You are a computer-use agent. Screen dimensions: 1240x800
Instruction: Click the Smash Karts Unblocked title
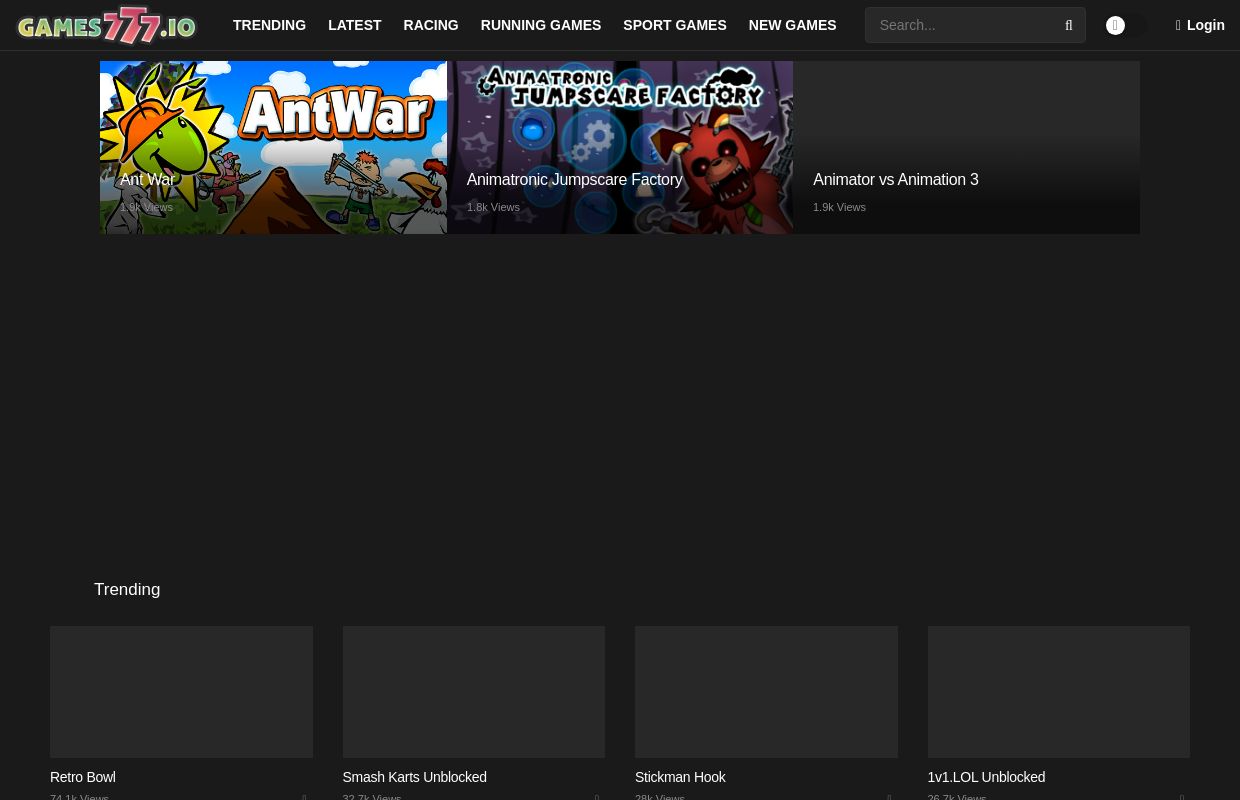[414, 777]
